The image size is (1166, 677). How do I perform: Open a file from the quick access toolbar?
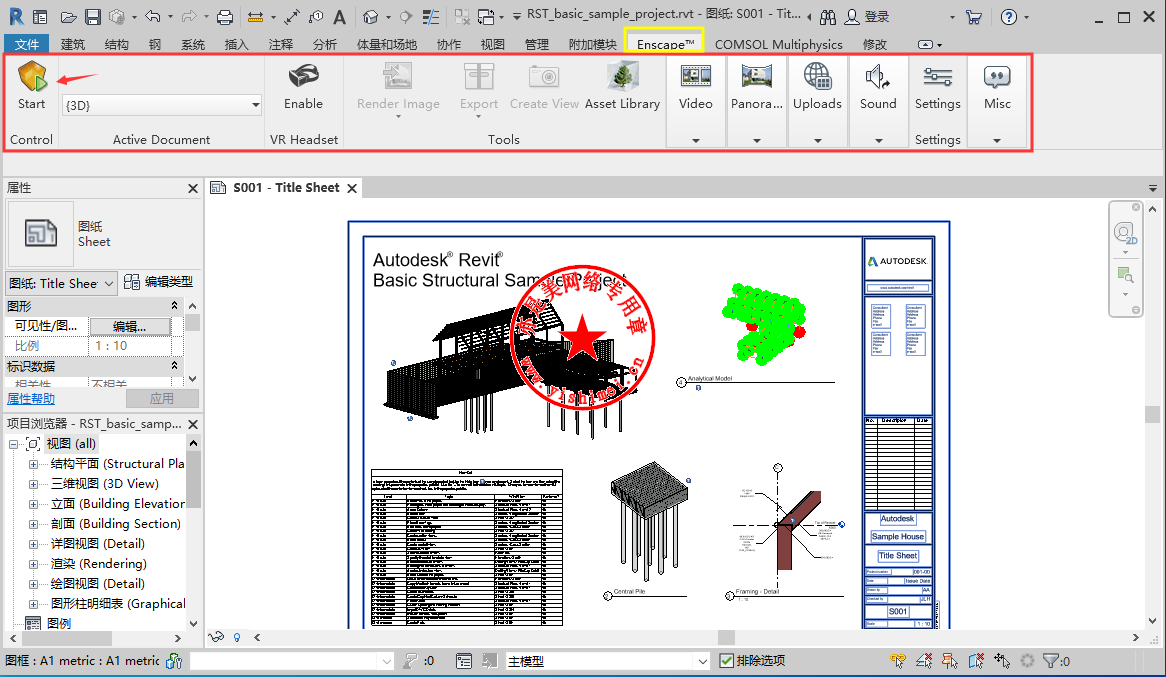68,16
